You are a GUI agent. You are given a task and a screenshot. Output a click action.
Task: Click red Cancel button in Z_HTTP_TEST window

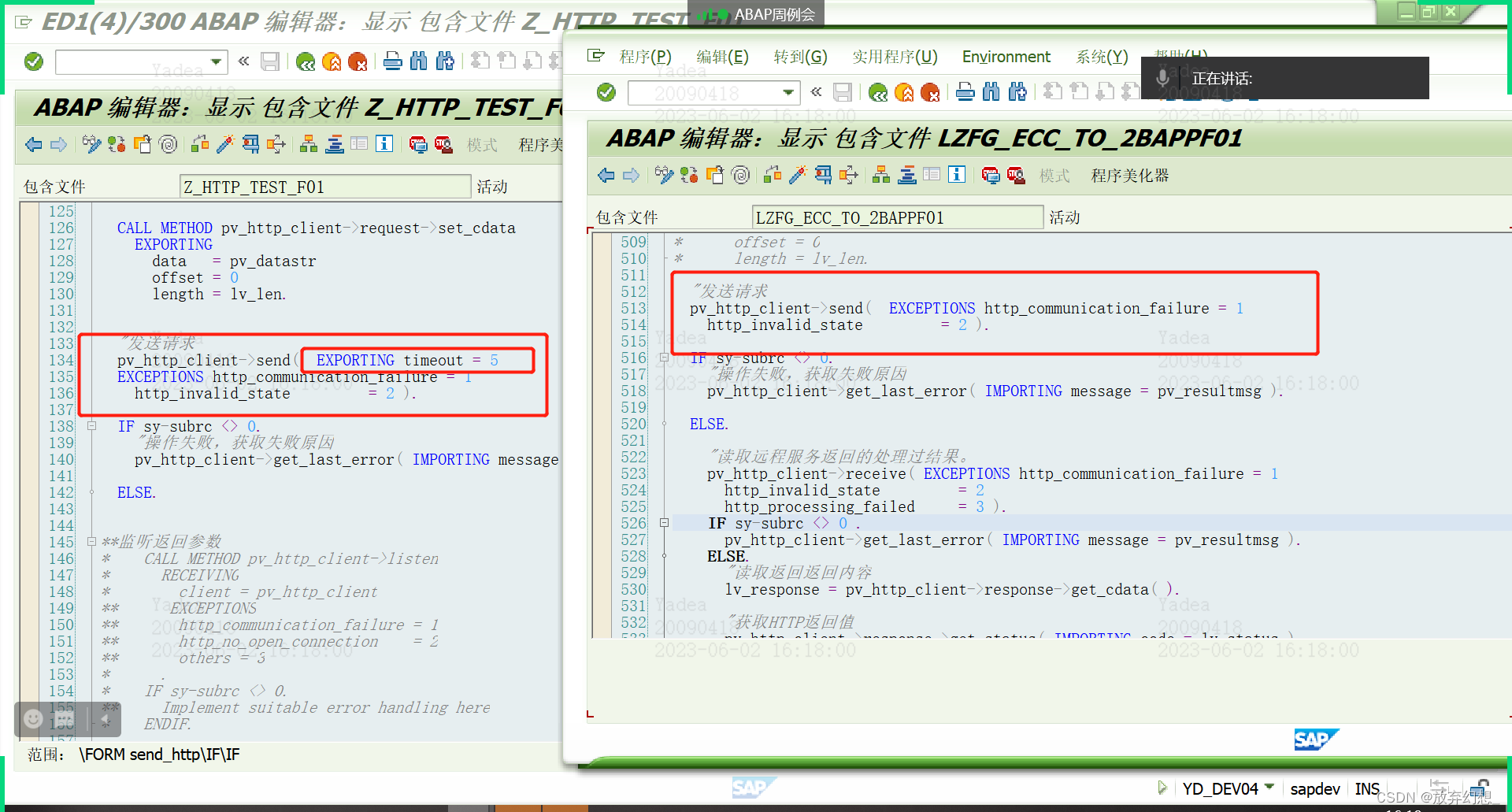pos(358,61)
